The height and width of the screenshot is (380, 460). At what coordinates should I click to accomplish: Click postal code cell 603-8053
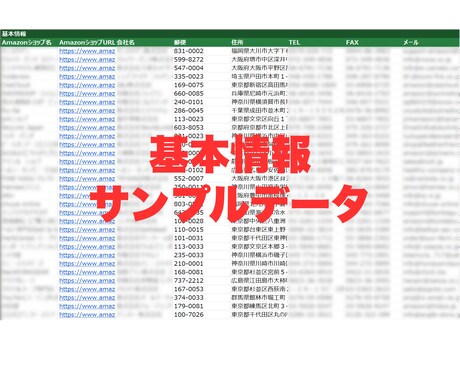189,128
